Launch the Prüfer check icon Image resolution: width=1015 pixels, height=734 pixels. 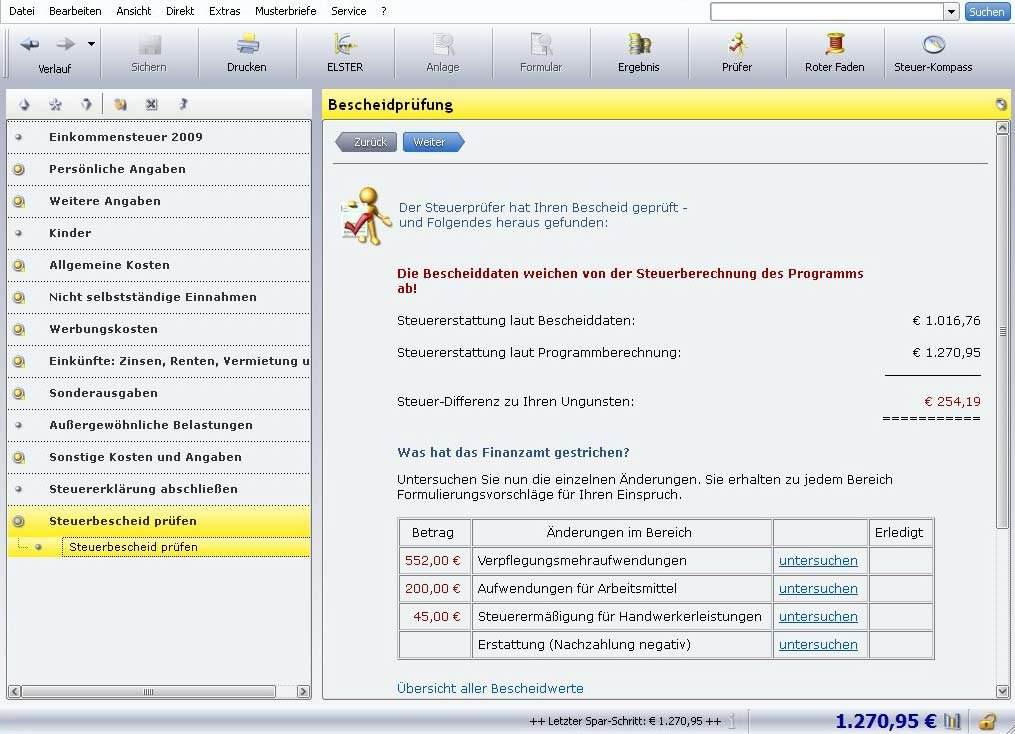tap(737, 45)
